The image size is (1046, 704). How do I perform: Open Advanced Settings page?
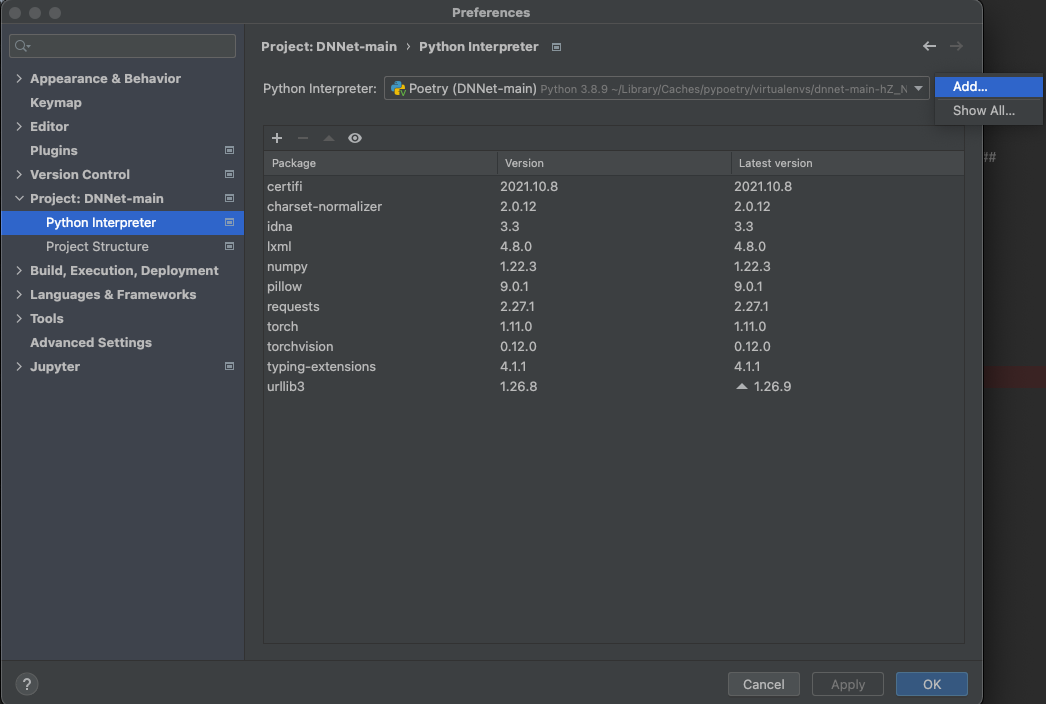click(x=91, y=342)
